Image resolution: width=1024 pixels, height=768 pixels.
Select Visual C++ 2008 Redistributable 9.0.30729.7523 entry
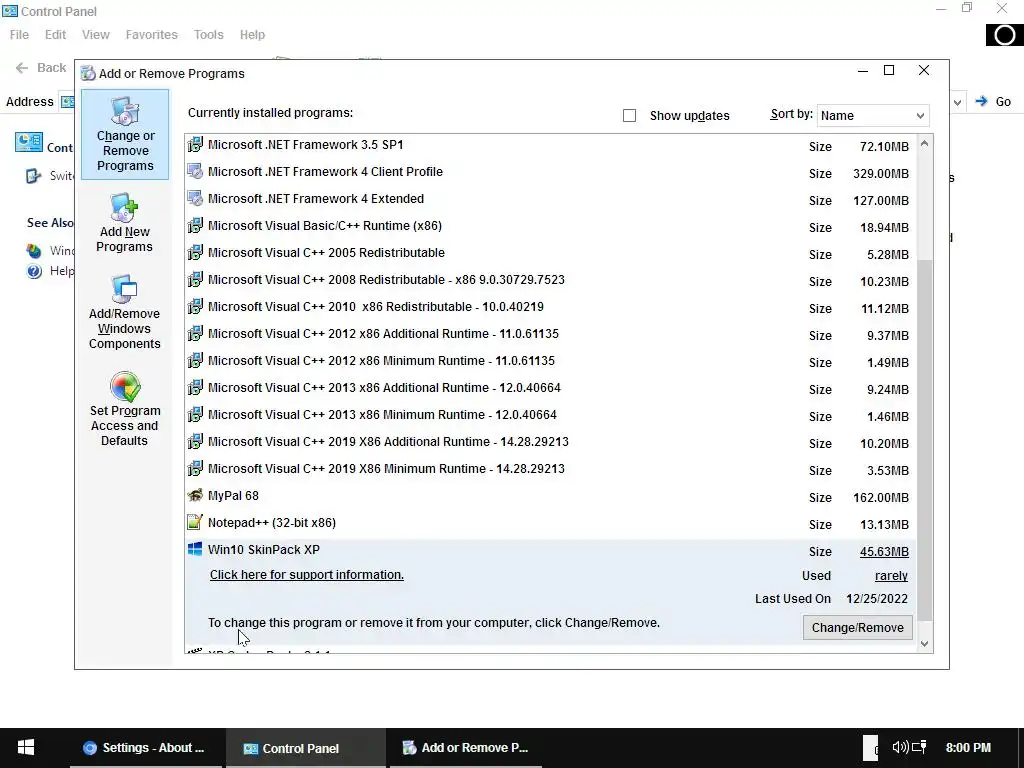point(550,280)
